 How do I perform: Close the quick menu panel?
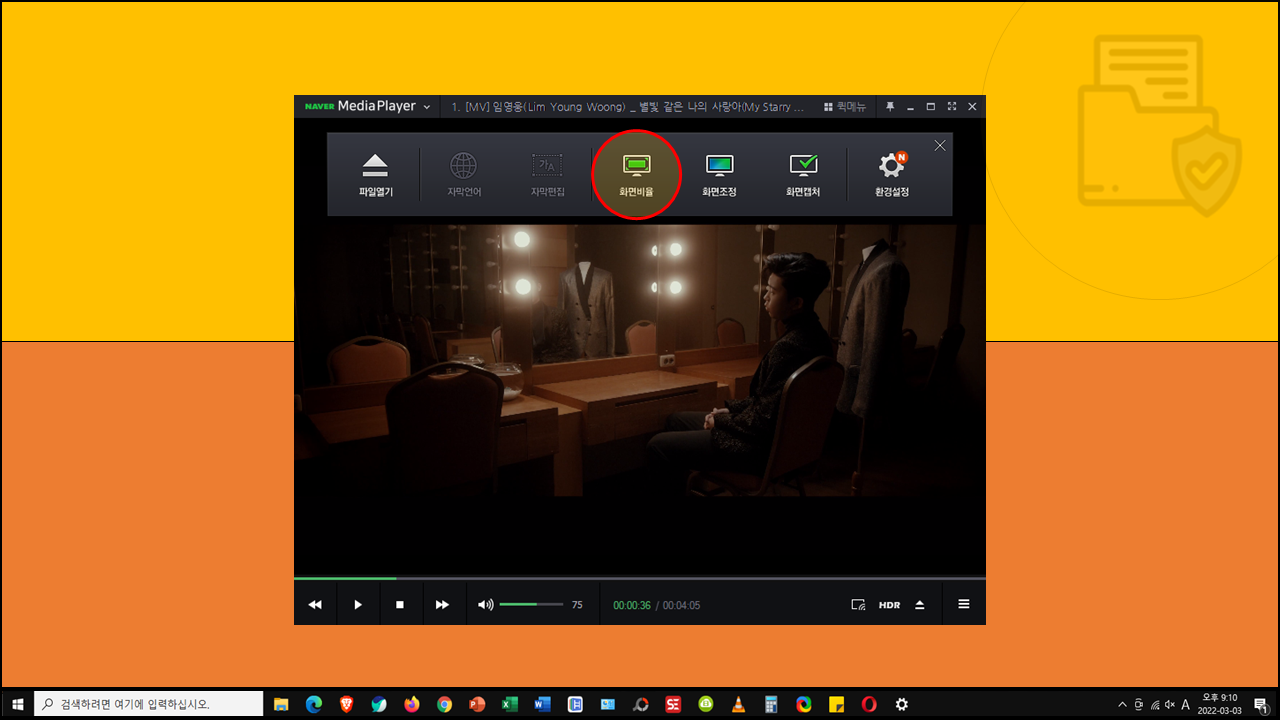coord(940,145)
